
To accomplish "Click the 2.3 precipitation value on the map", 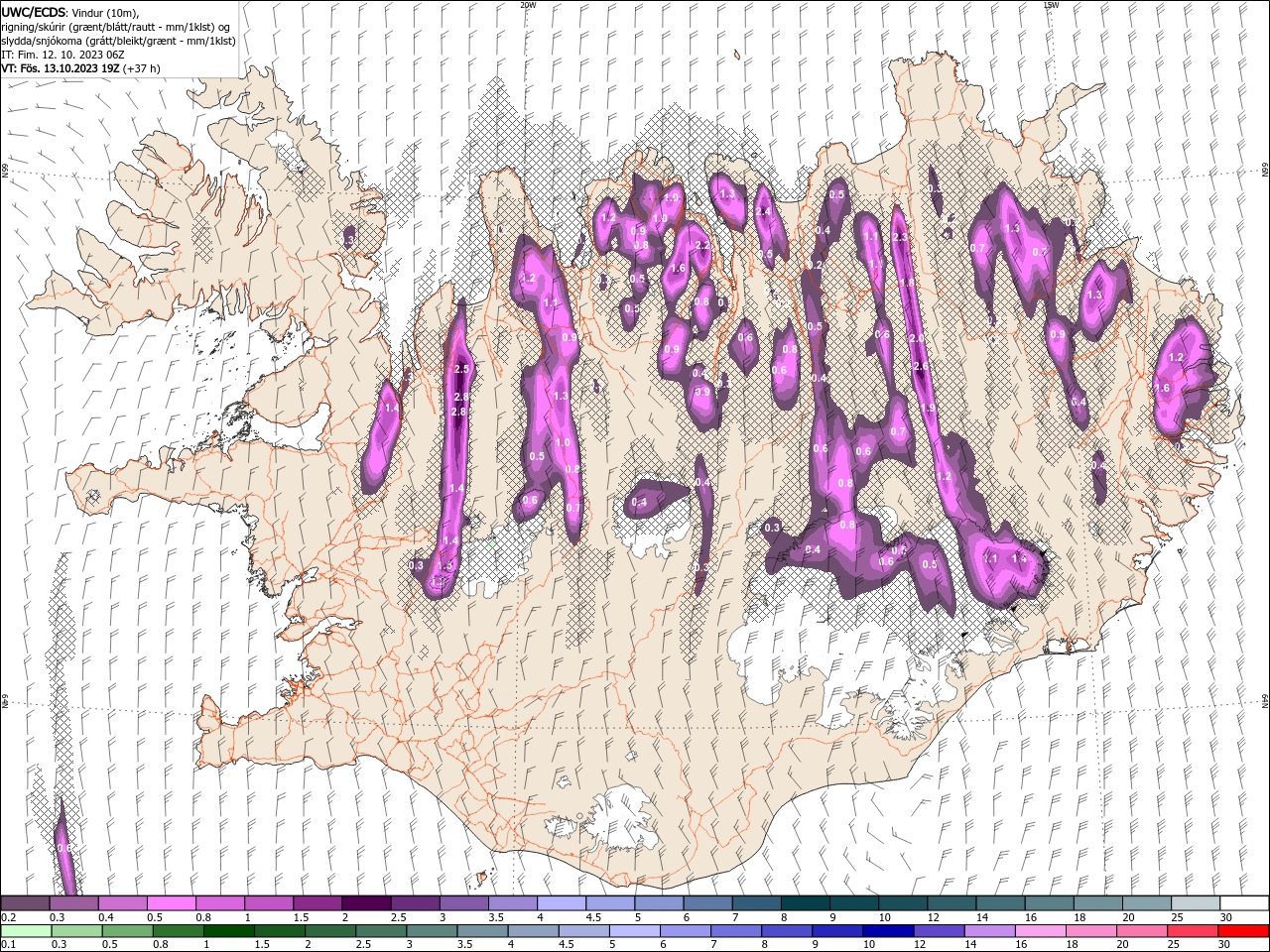I will tap(900, 237).
